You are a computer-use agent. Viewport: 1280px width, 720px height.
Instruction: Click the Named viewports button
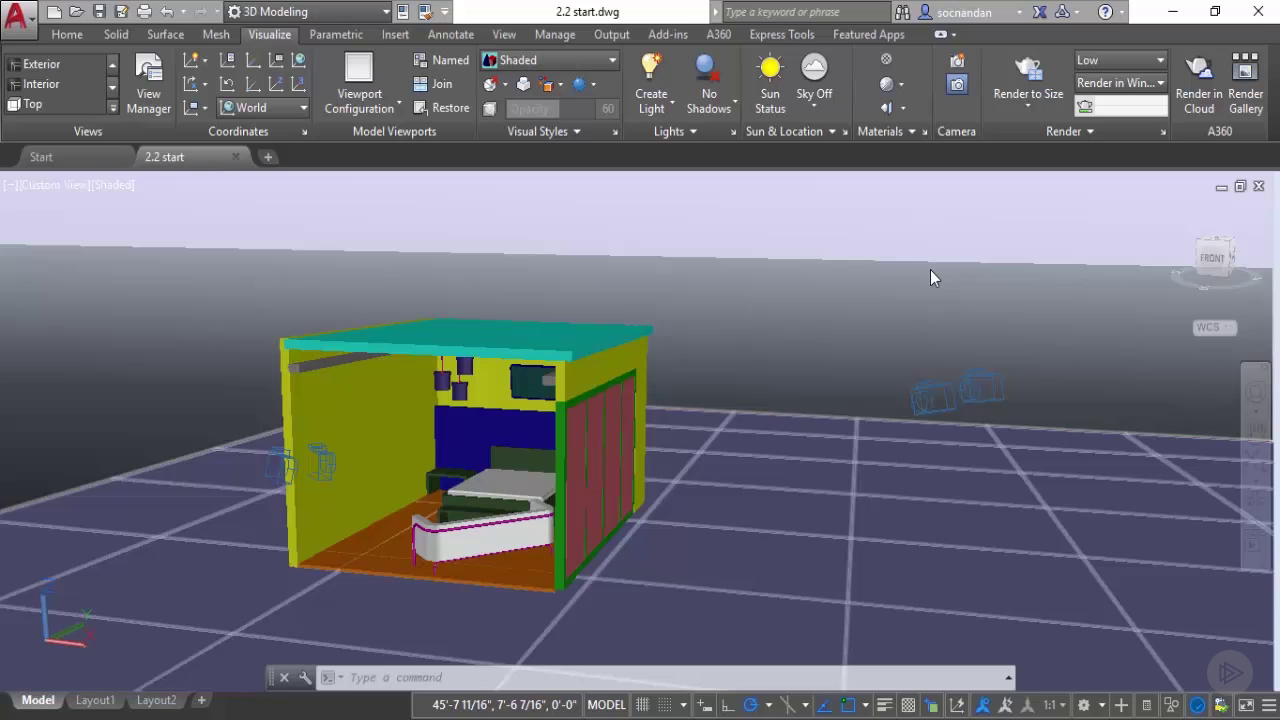coord(441,60)
